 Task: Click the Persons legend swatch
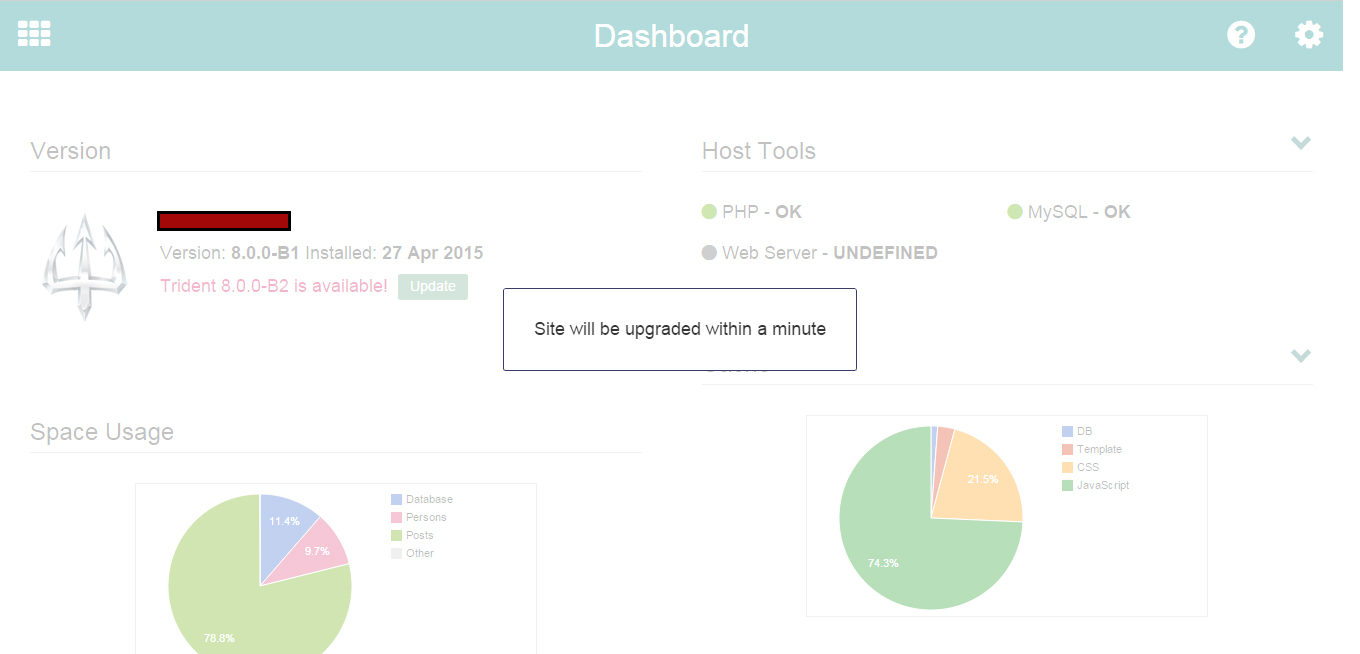pos(396,518)
